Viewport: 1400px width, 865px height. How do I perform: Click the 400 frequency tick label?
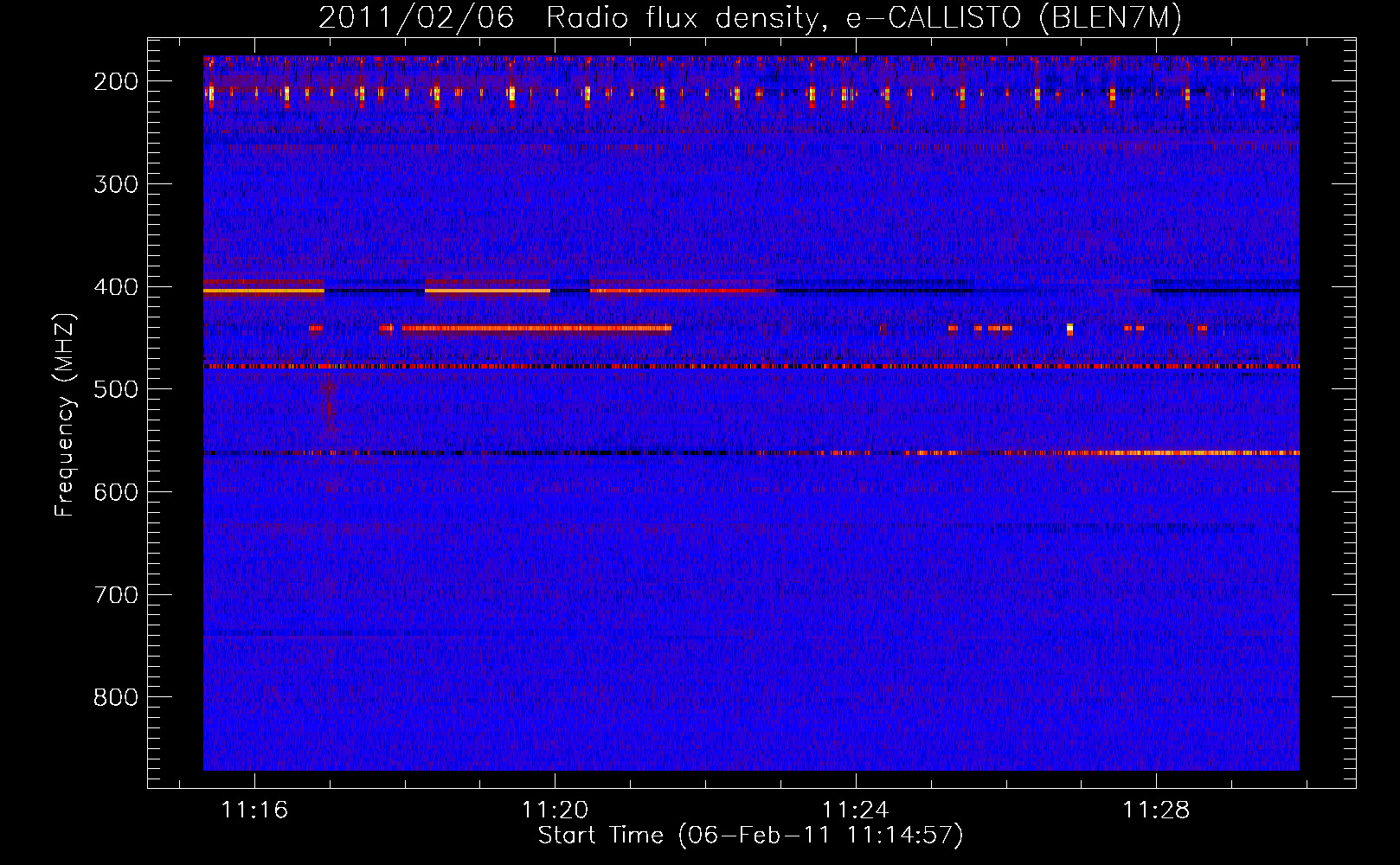click(x=116, y=287)
